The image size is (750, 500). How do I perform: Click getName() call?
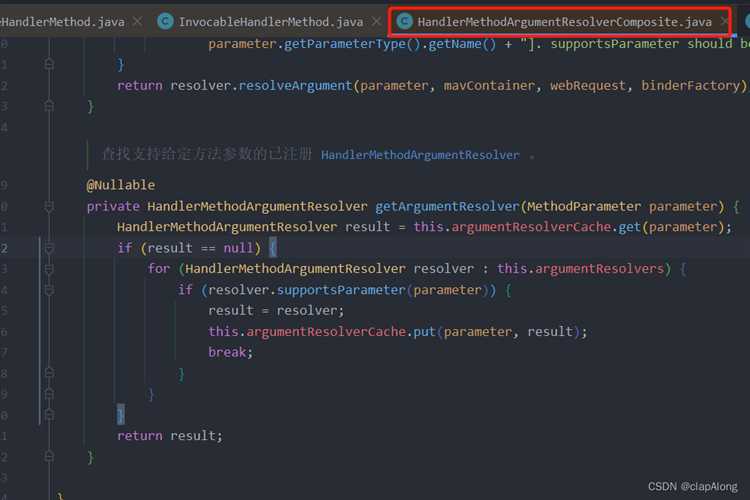(462, 44)
